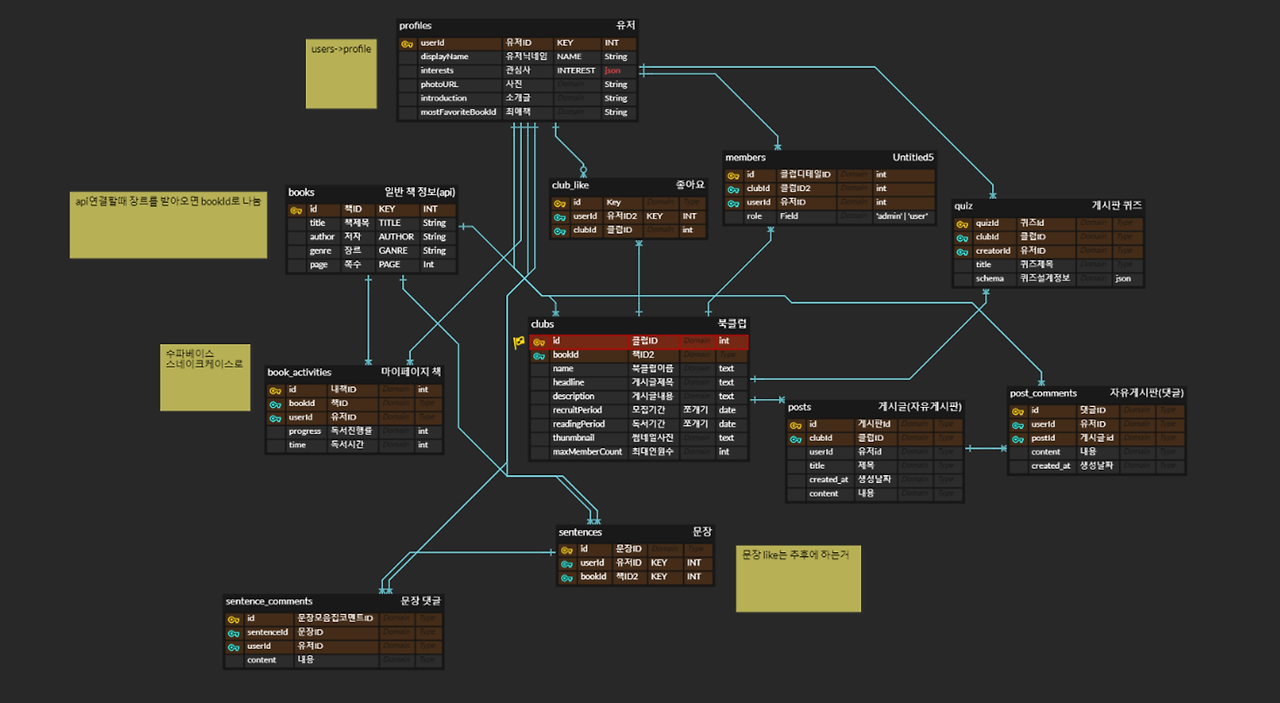Click the 'schema' column in quiz table
The width and height of the screenshot is (1280, 703).
[994, 279]
